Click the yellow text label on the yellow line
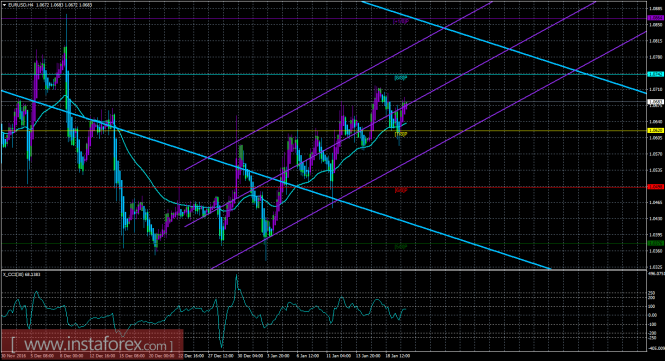Screen dimensions: 665x361 click(401, 134)
